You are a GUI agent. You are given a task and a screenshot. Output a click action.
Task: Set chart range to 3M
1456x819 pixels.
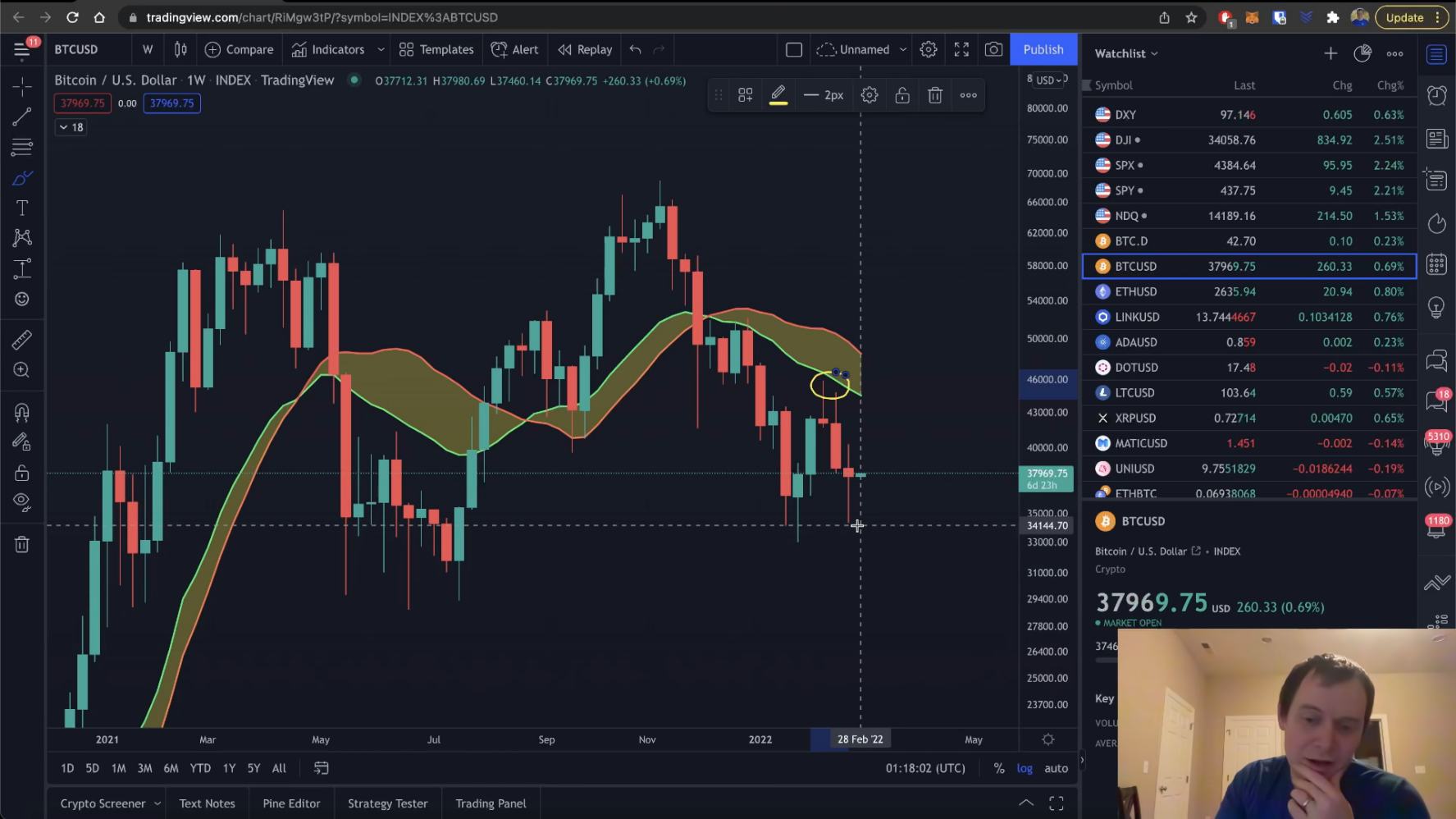click(144, 768)
